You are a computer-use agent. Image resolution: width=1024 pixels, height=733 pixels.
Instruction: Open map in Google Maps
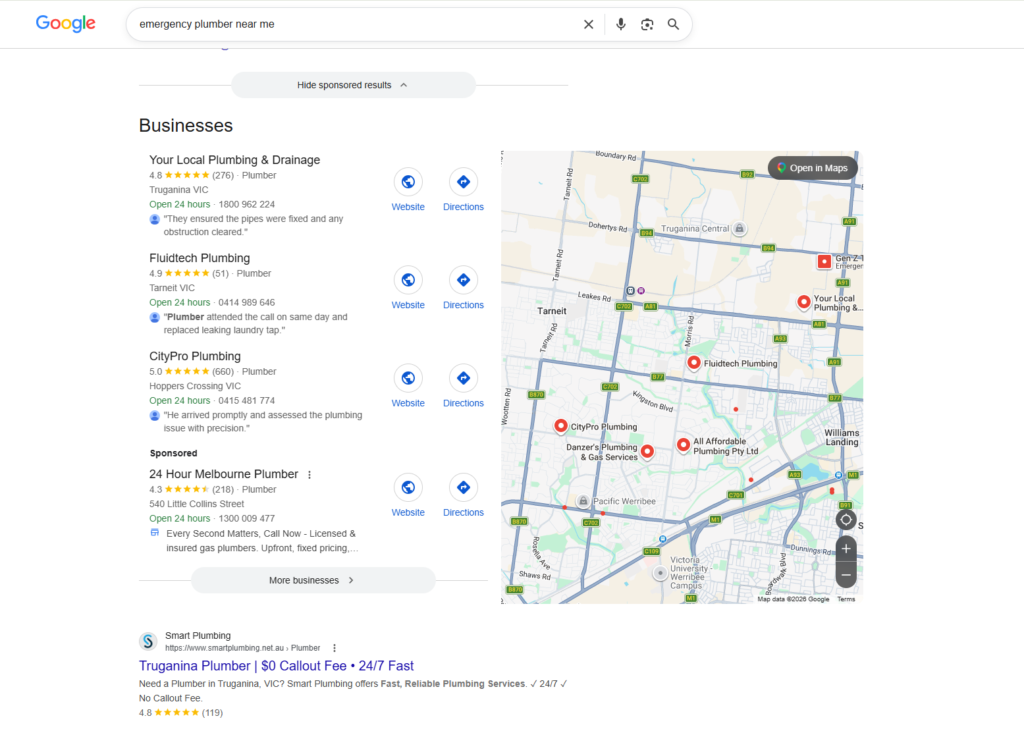pos(812,168)
